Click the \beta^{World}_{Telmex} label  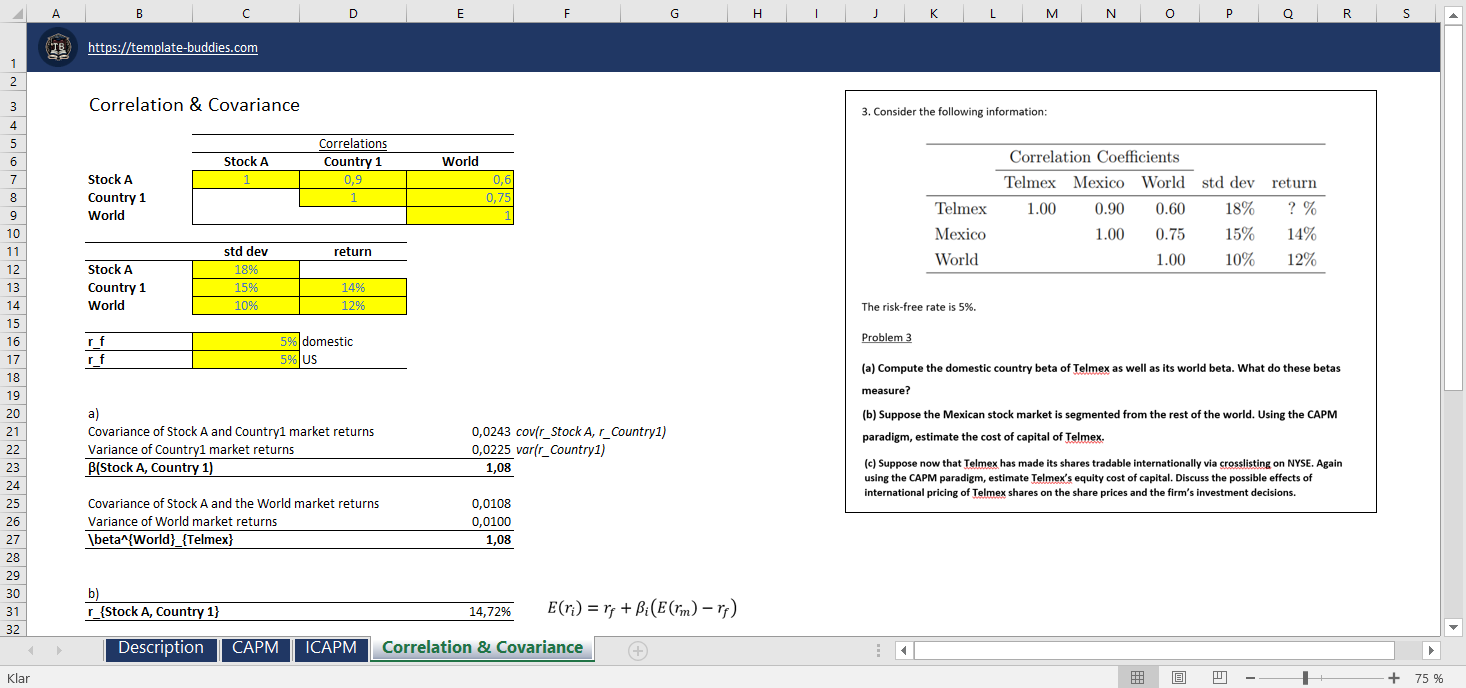161,539
